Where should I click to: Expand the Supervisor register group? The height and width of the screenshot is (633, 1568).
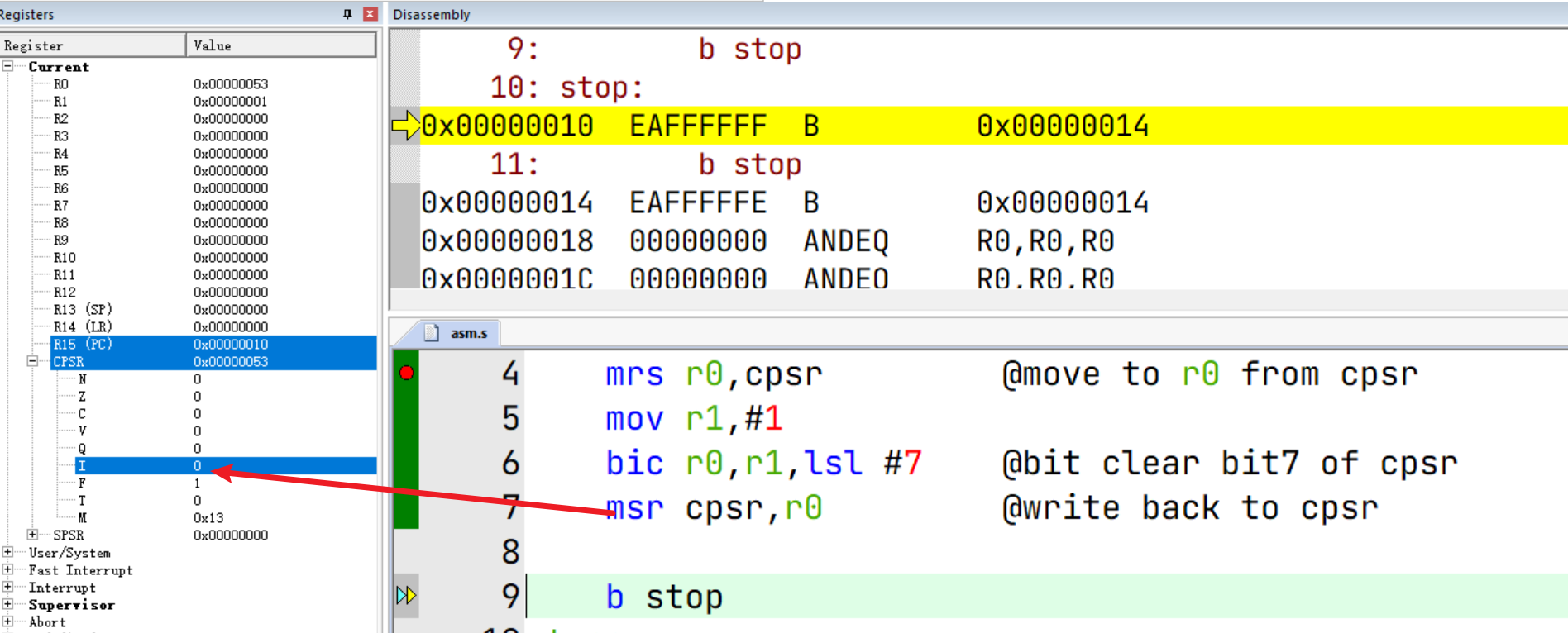8,604
